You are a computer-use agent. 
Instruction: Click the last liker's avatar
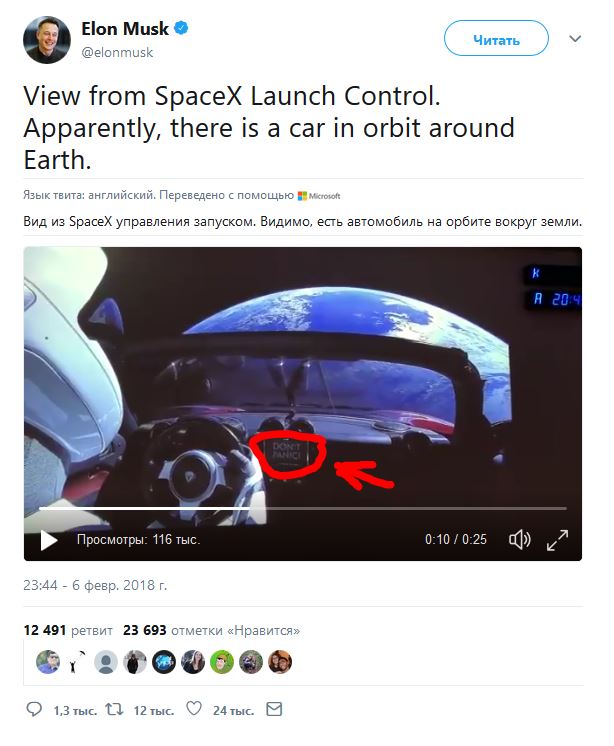point(280,662)
